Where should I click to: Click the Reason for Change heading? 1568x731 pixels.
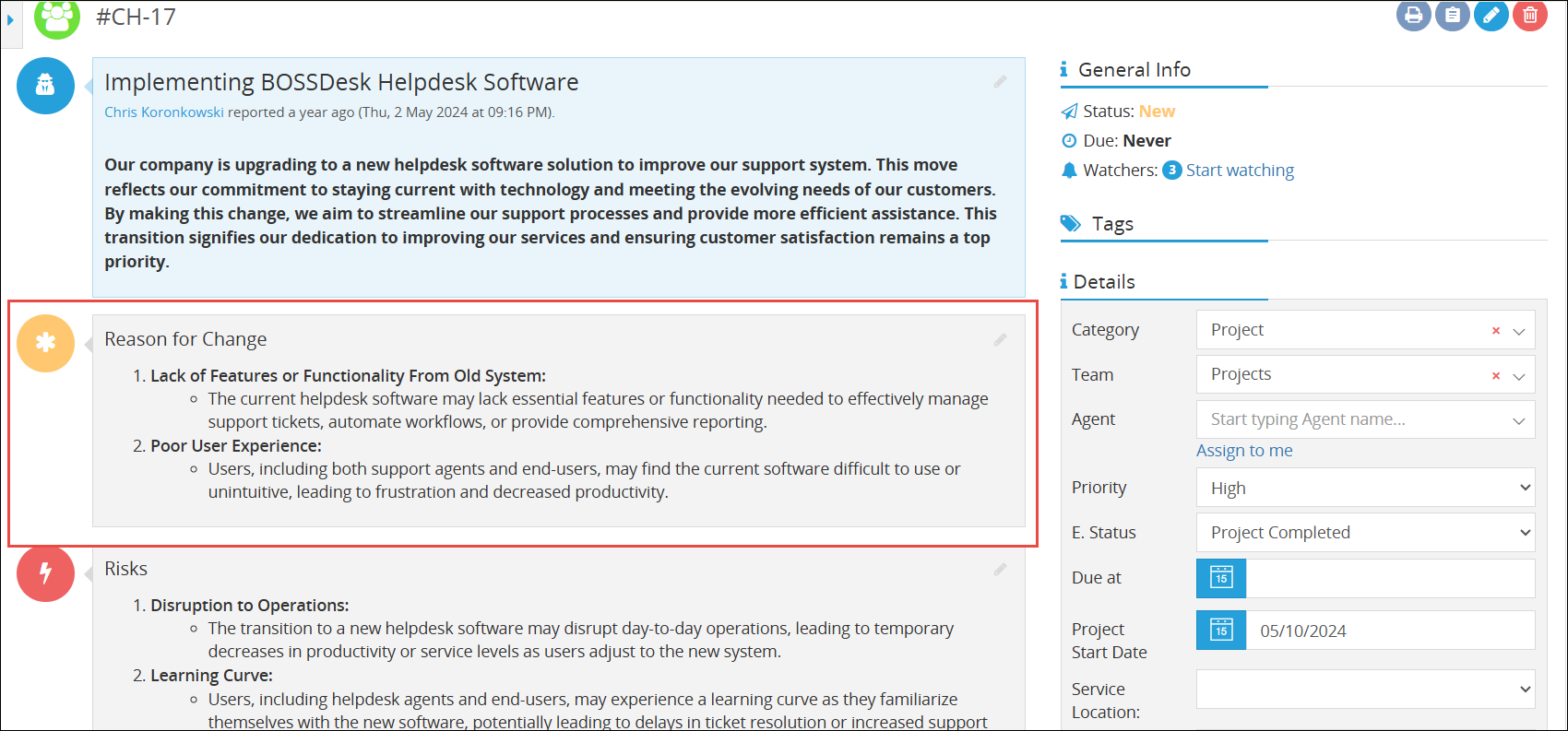[185, 339]
